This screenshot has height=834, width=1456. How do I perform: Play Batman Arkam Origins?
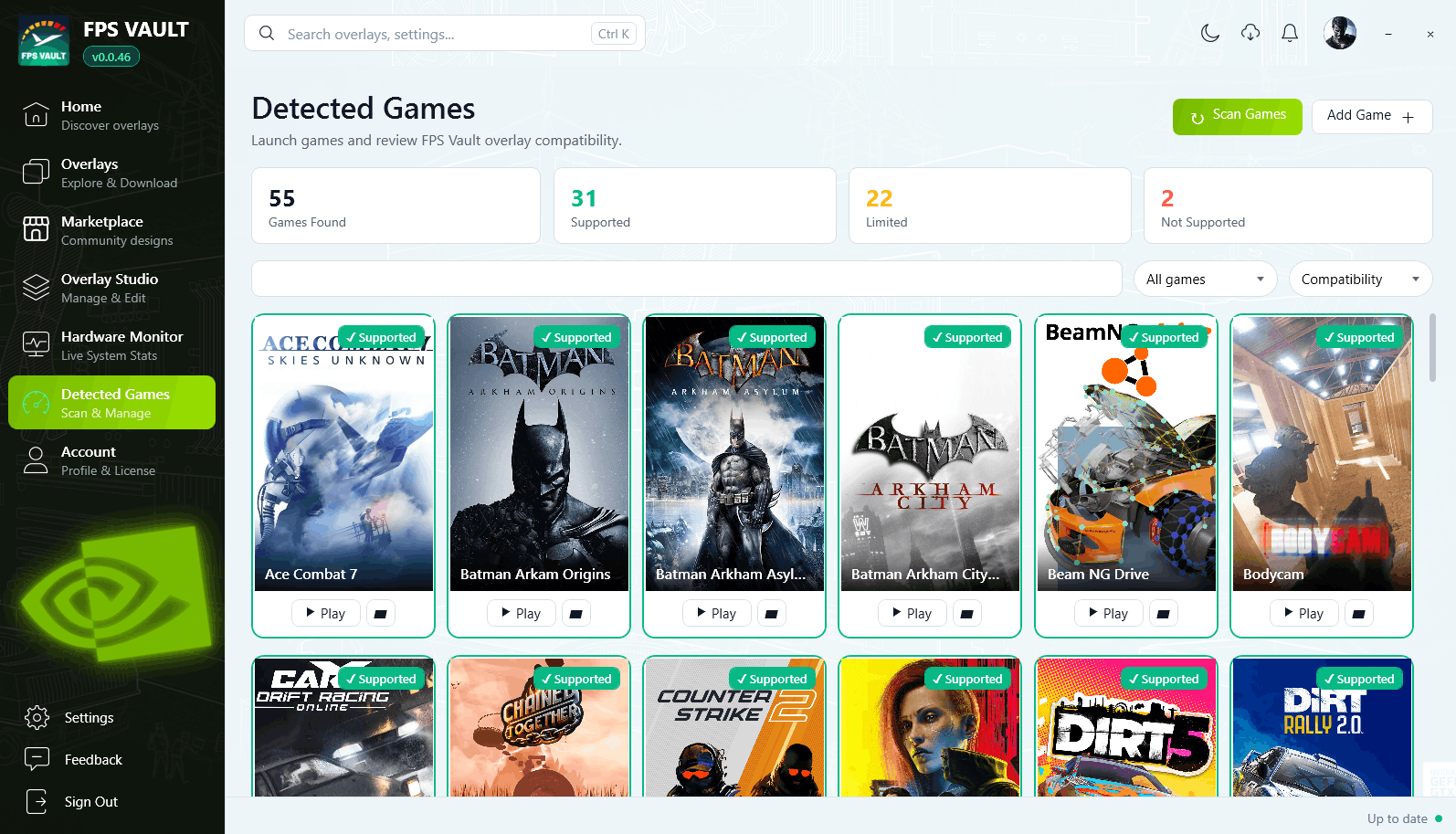(x=522, y=614)
